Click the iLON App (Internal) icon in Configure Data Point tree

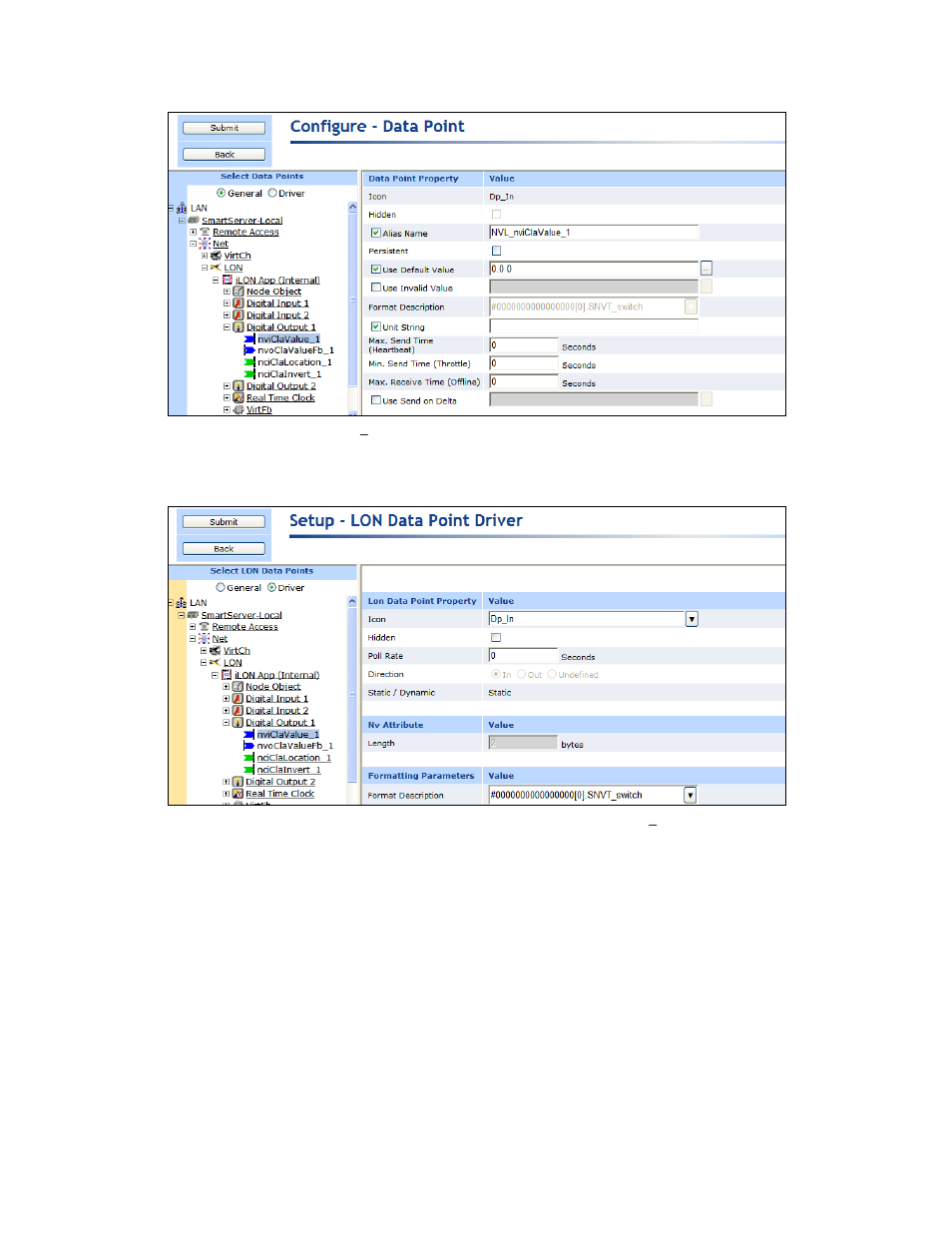point(228,280)
